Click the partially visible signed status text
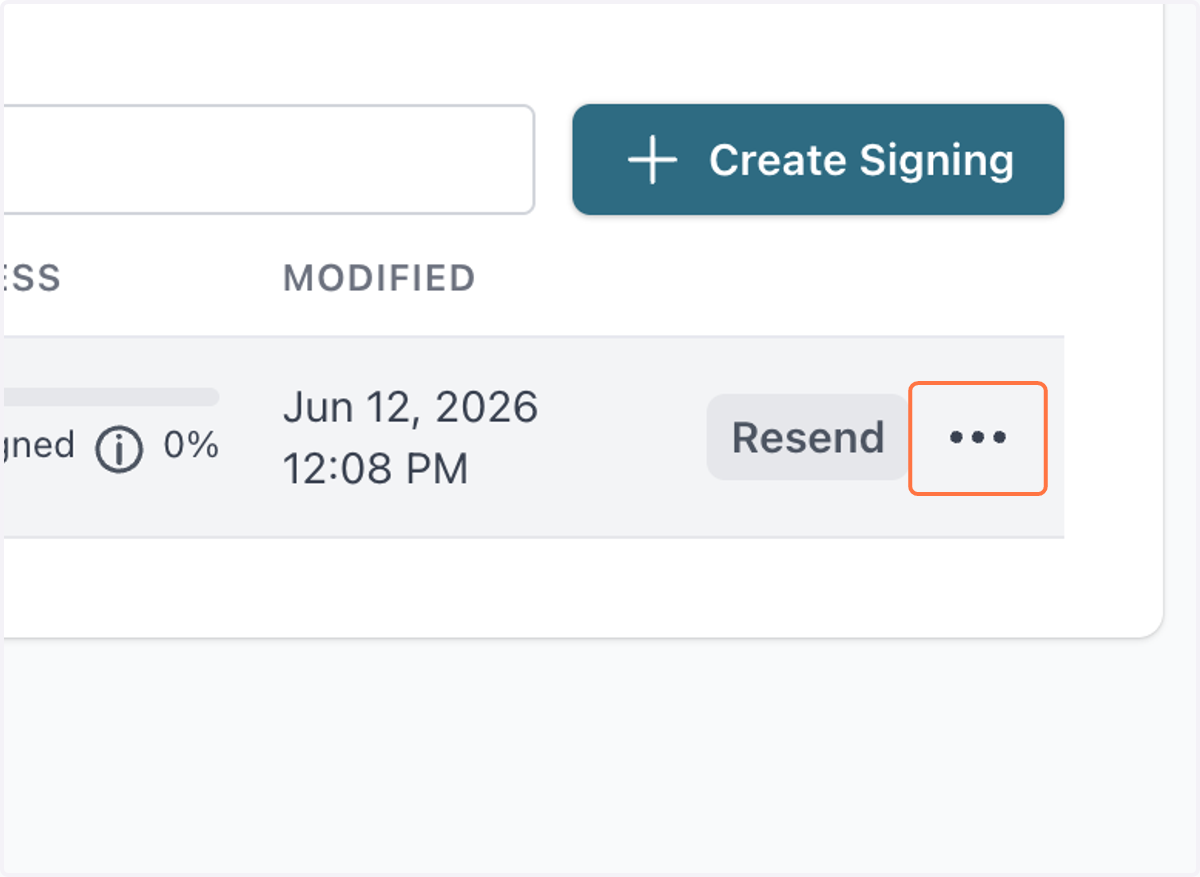The width and height of the screenshot is (1200, 877). 38,446
